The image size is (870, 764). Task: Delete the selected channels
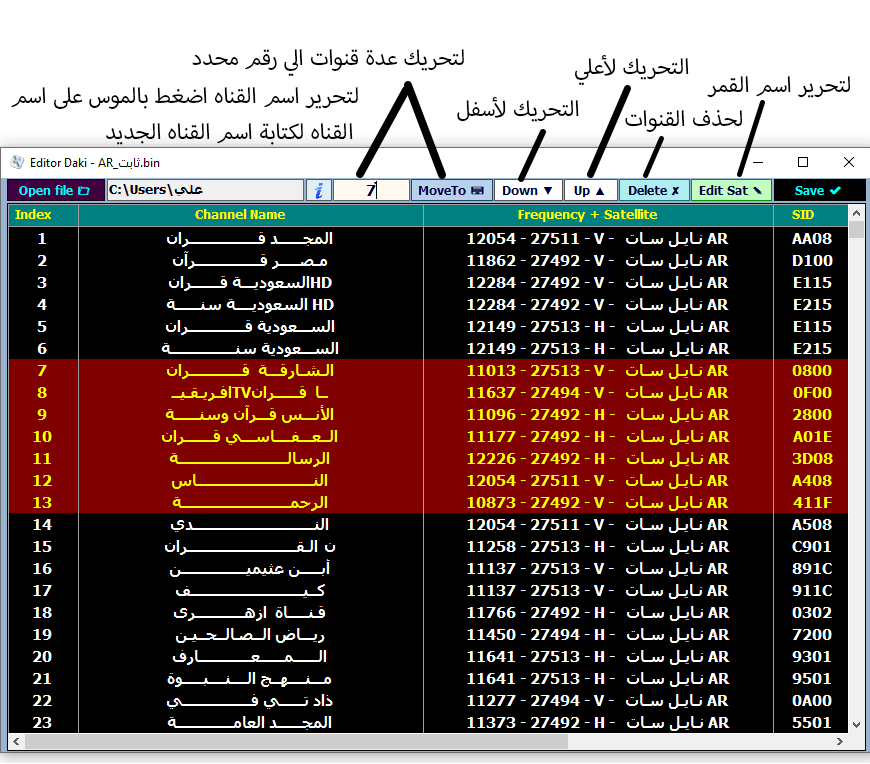(654, 190)
